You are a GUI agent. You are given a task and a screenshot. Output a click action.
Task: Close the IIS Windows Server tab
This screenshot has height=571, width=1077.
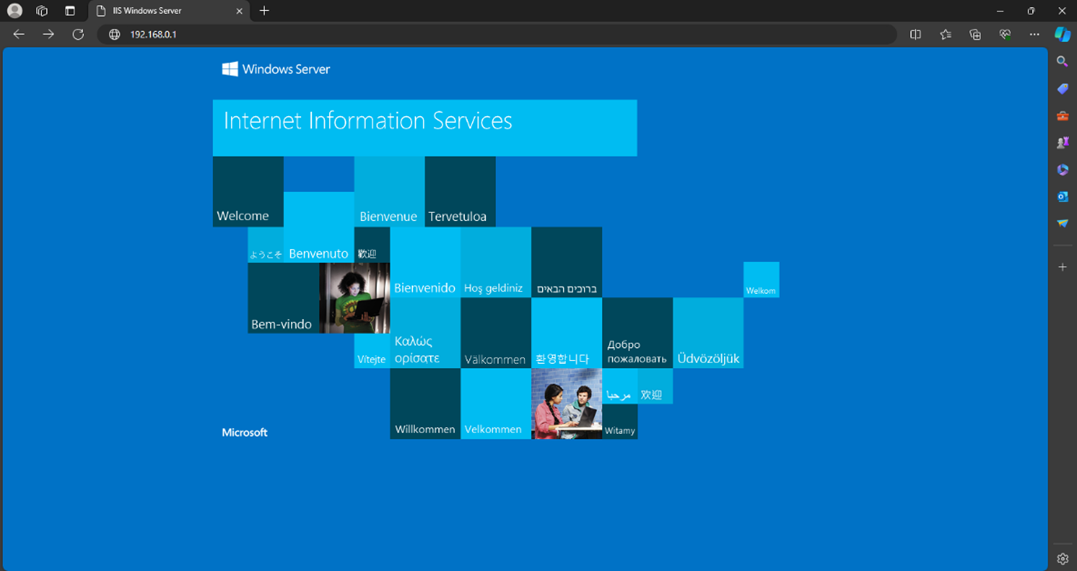point(240,11)
